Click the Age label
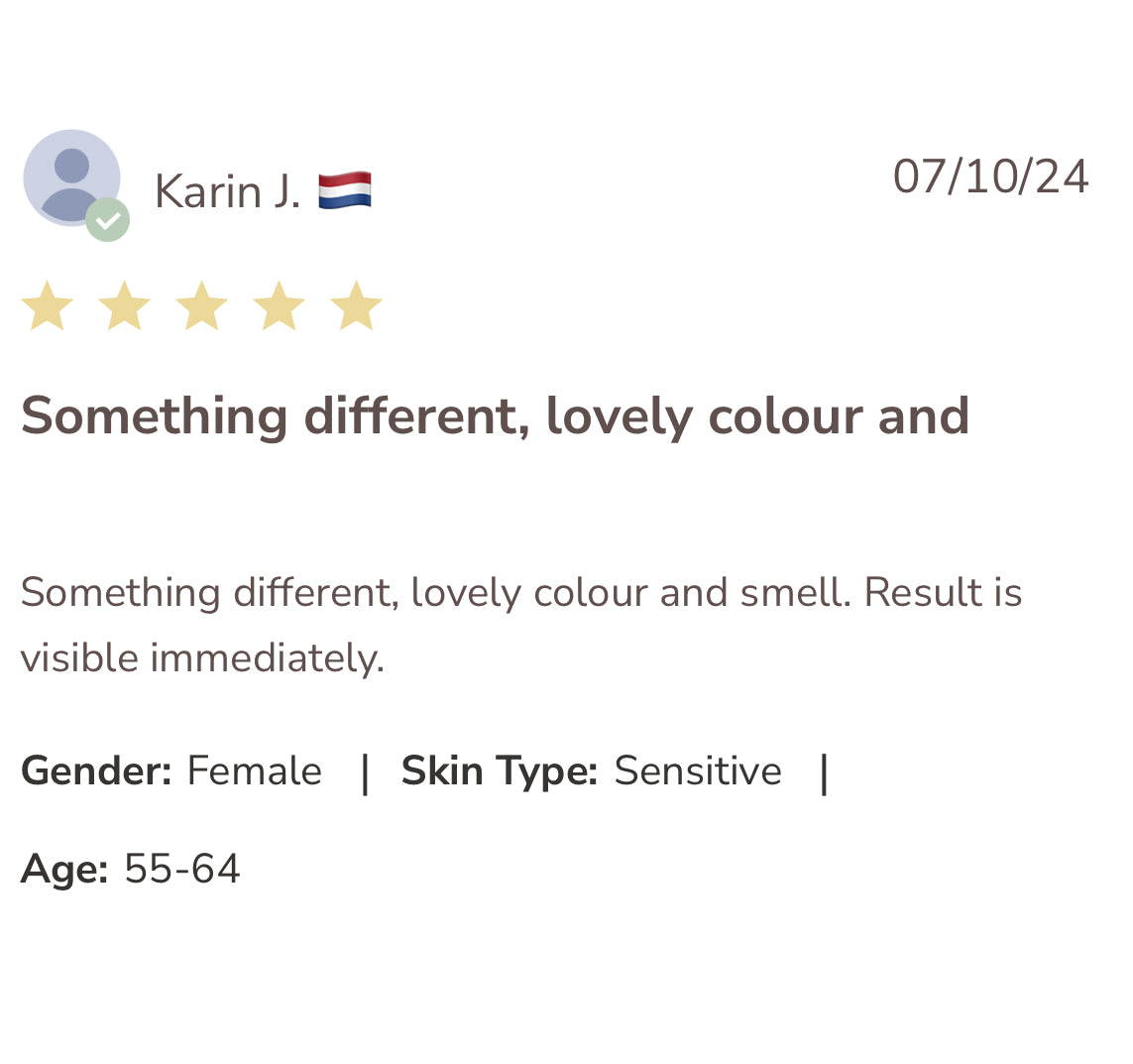The height and width of the screenshot is (1064, 1133). [65, 869]
